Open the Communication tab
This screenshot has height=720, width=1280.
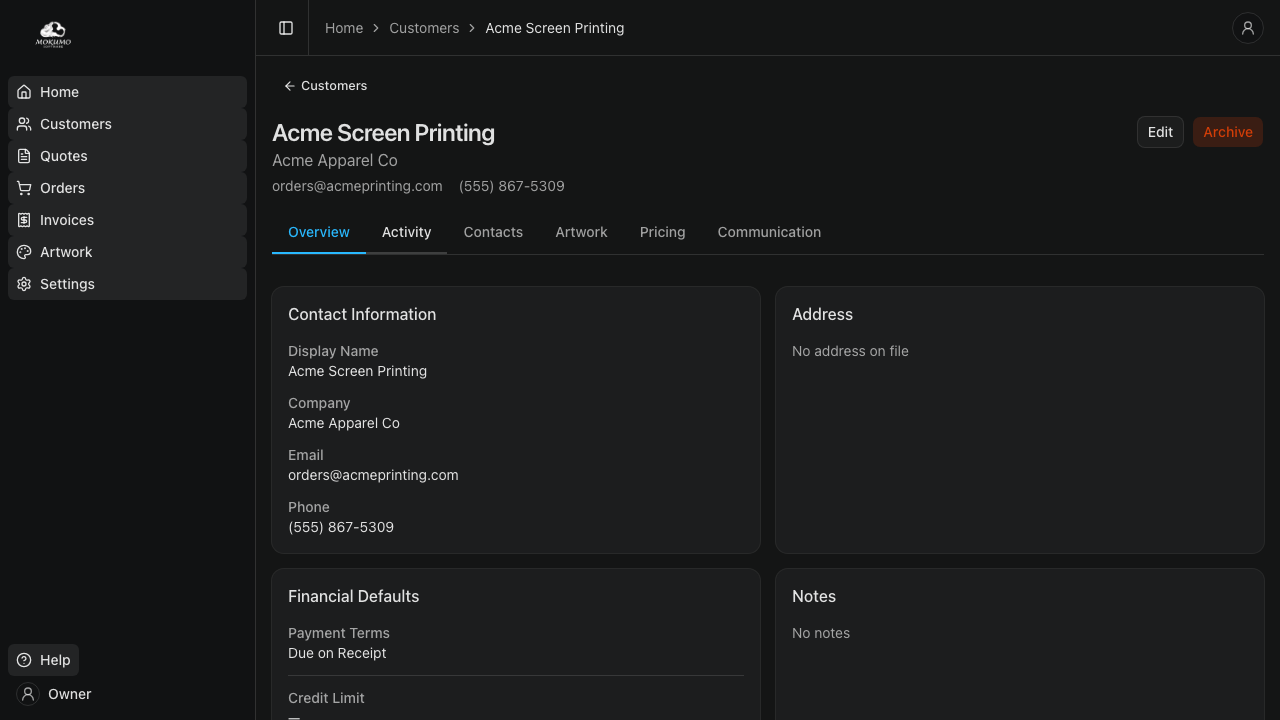[x=769, y=232]
